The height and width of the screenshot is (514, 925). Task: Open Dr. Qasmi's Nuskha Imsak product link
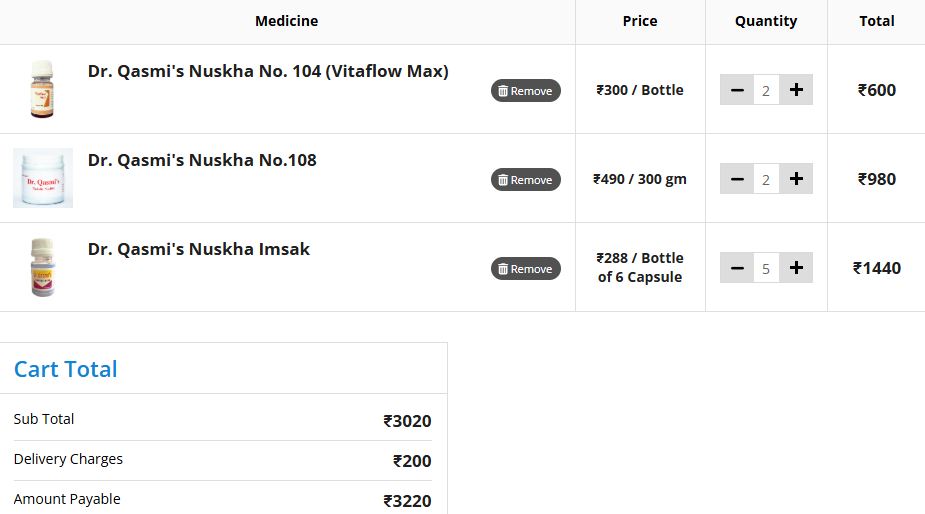(199, 250)
